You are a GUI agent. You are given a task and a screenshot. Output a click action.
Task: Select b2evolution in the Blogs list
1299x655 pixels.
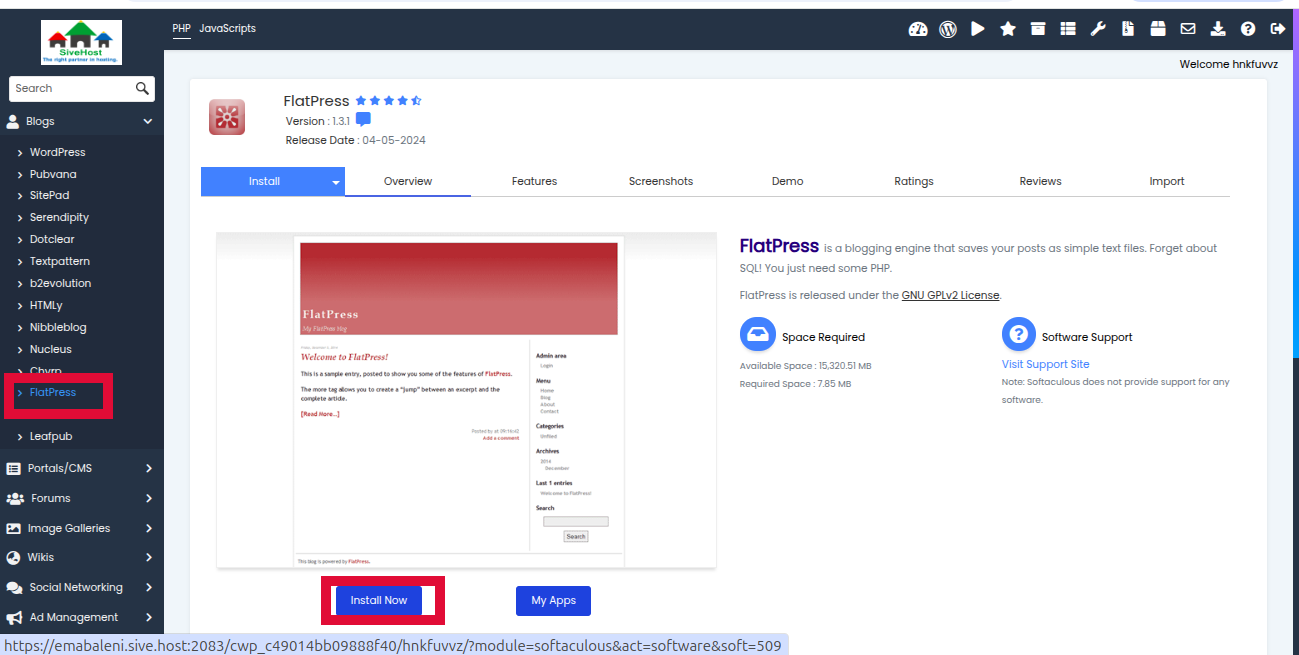[60, 283]
